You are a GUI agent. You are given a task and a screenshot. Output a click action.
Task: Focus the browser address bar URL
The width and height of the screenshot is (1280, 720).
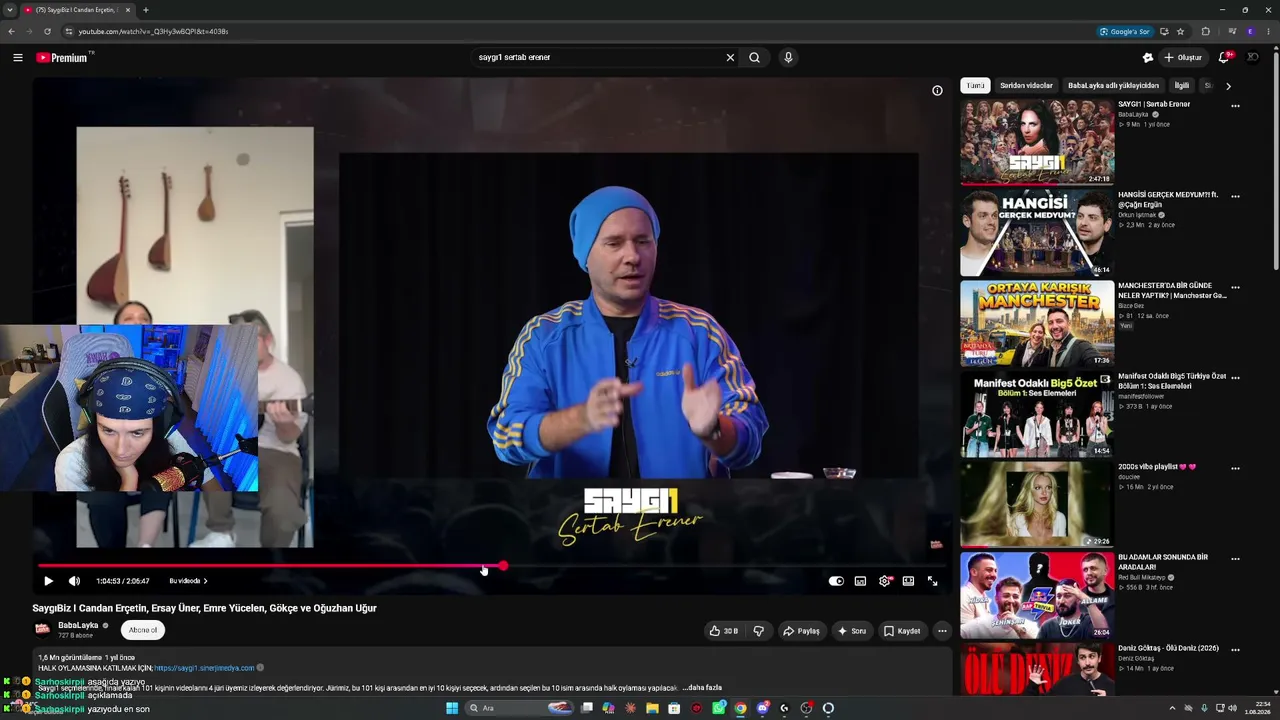pyautogui.click(x=153, y=31)
